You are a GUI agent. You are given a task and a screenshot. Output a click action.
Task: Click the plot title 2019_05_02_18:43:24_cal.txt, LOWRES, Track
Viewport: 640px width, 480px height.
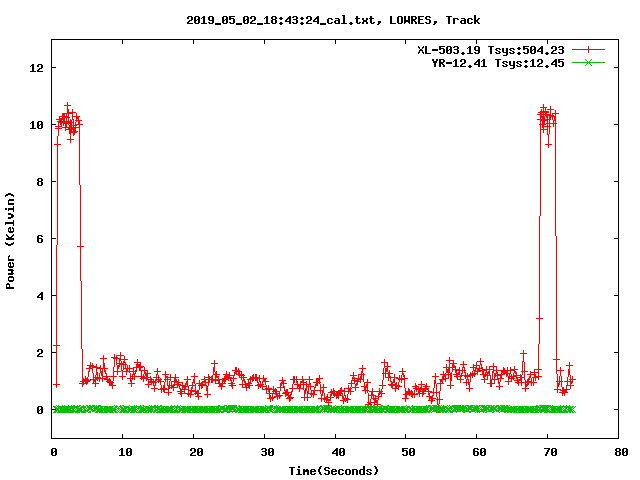click(333, 20)
